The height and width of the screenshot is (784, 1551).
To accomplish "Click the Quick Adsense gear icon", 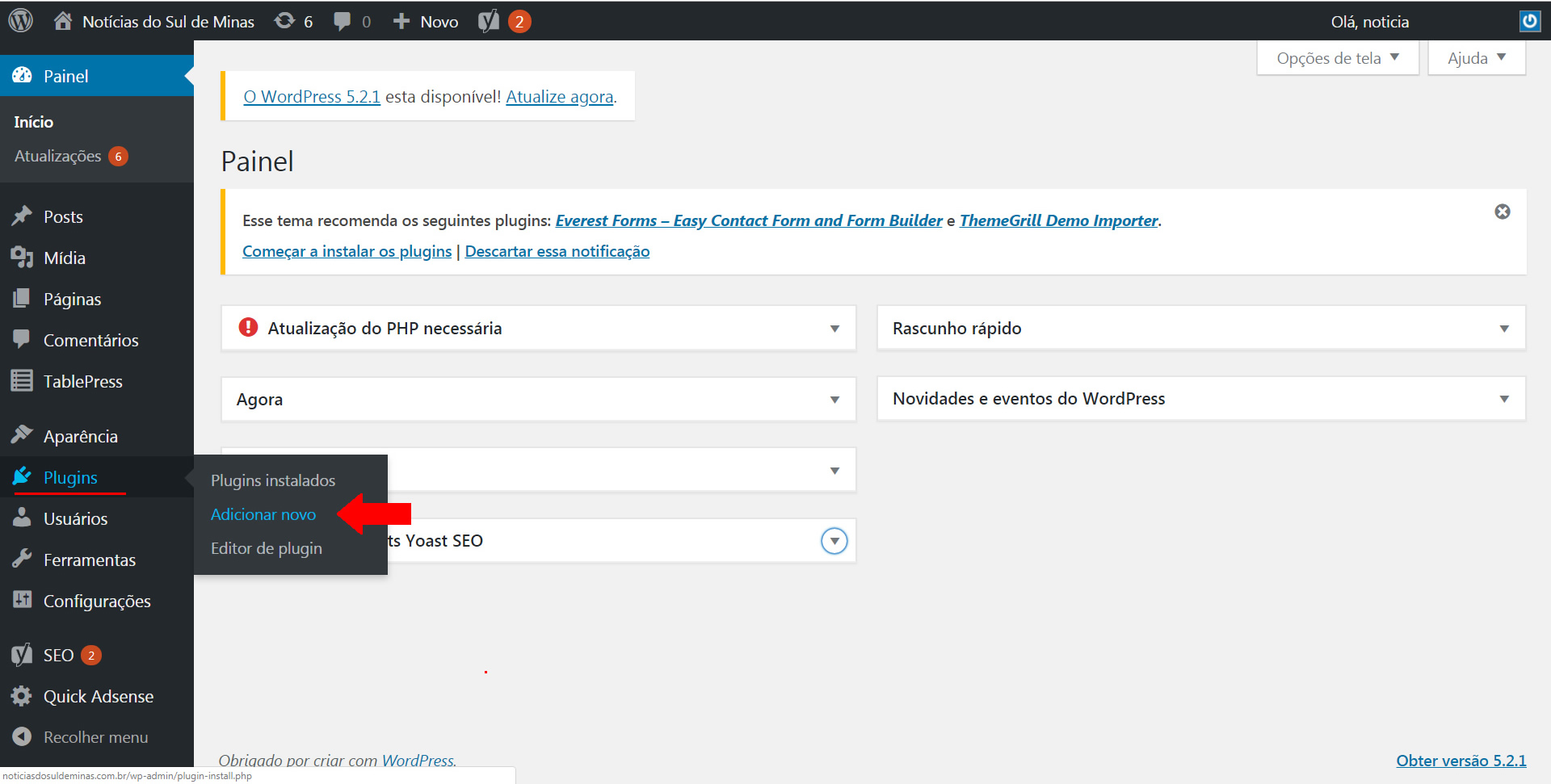I will [x=22, y=696].
